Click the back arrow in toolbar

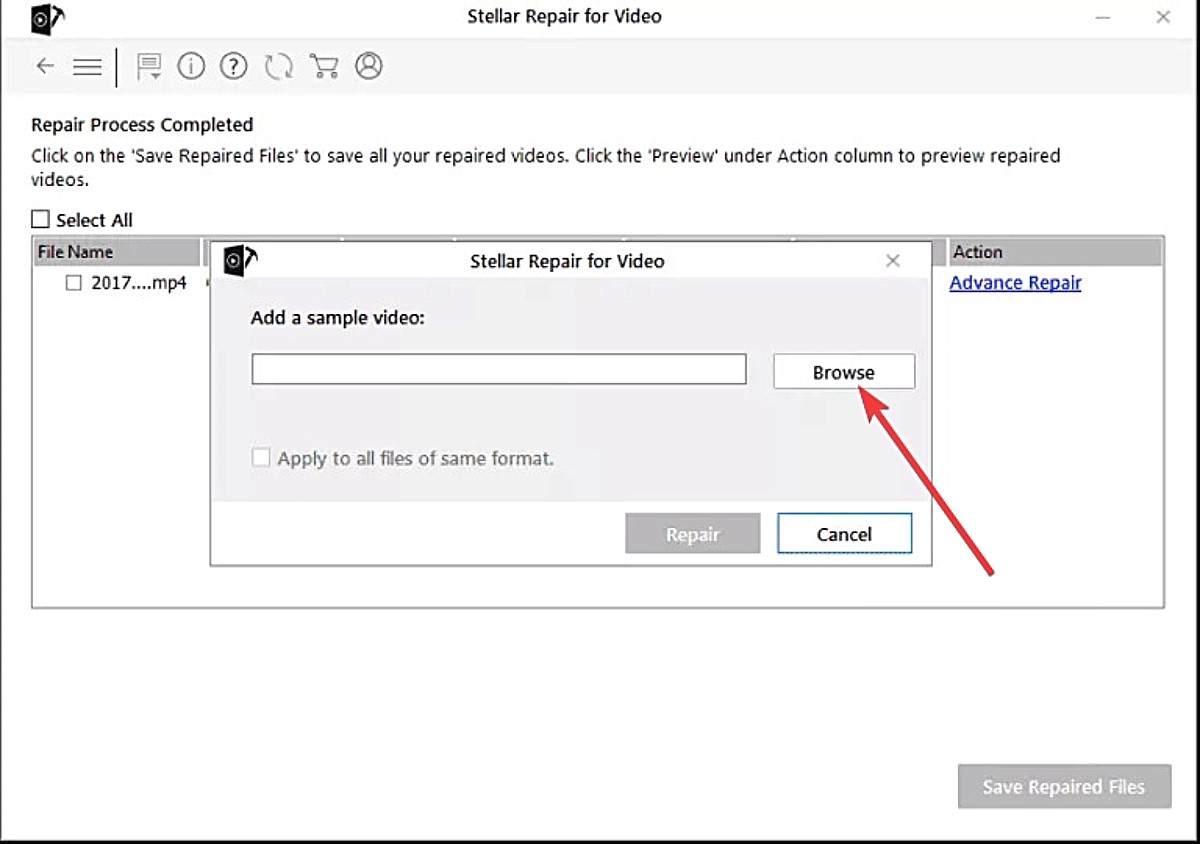click(x=45, y=67)
